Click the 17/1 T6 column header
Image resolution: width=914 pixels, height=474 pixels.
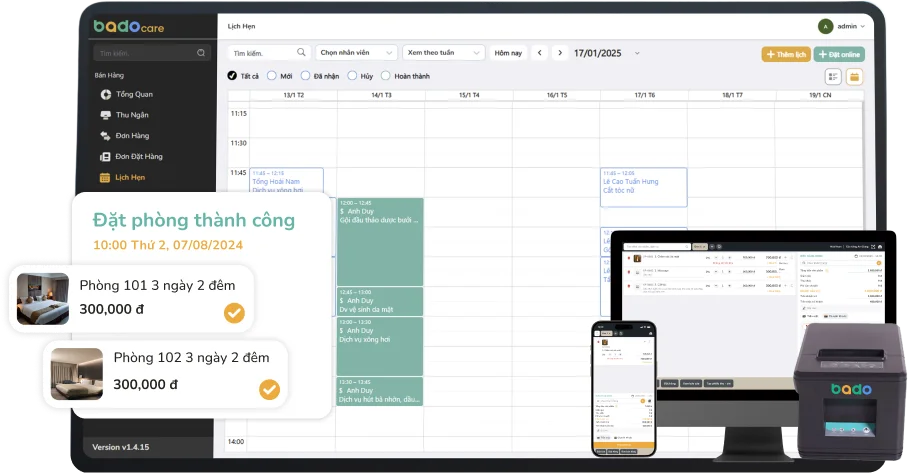pyautogui.click(x=644, y=95)
